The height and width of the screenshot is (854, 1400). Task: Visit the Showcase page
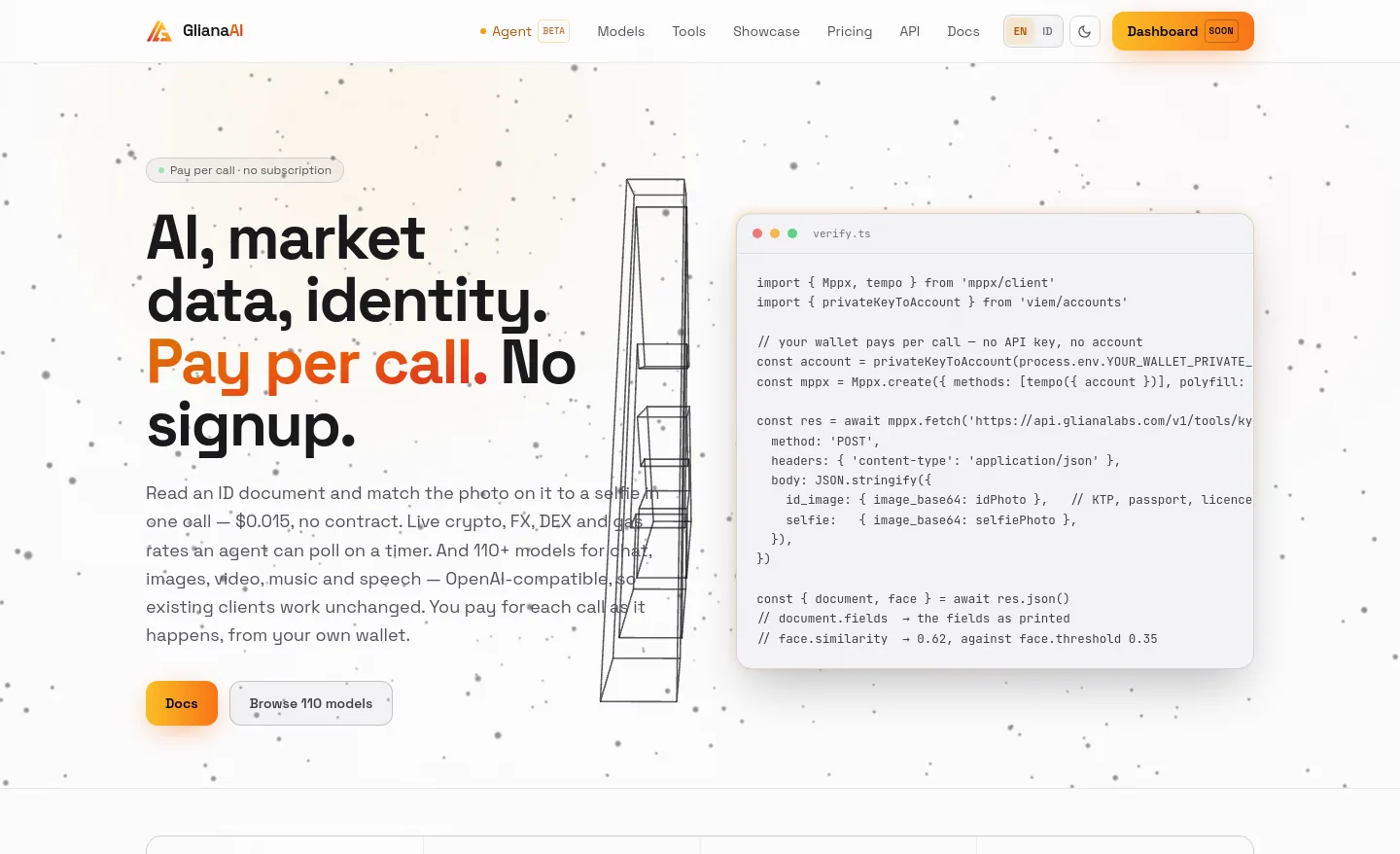pos(766,31)
